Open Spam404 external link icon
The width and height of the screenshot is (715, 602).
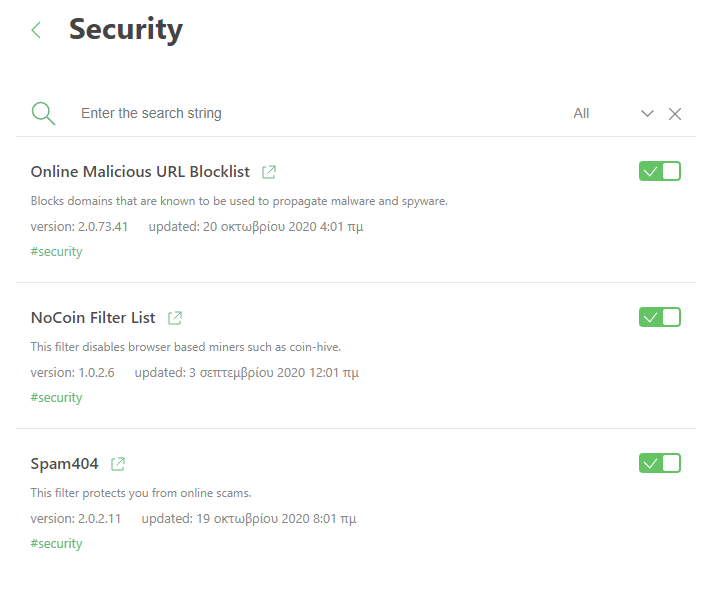(118, 464)
